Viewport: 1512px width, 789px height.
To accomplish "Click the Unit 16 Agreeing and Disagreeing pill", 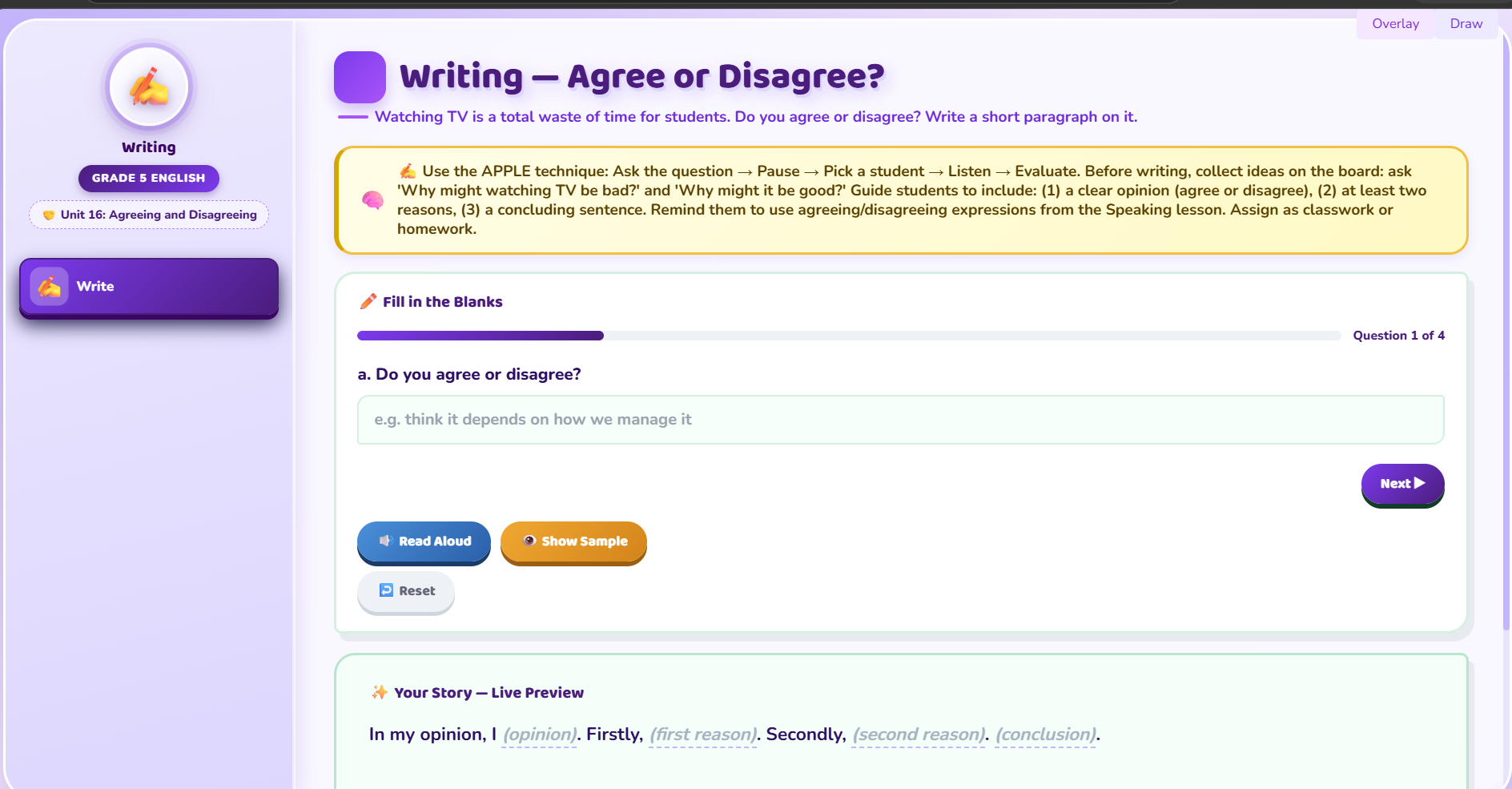I will click(x=149, y=215).
